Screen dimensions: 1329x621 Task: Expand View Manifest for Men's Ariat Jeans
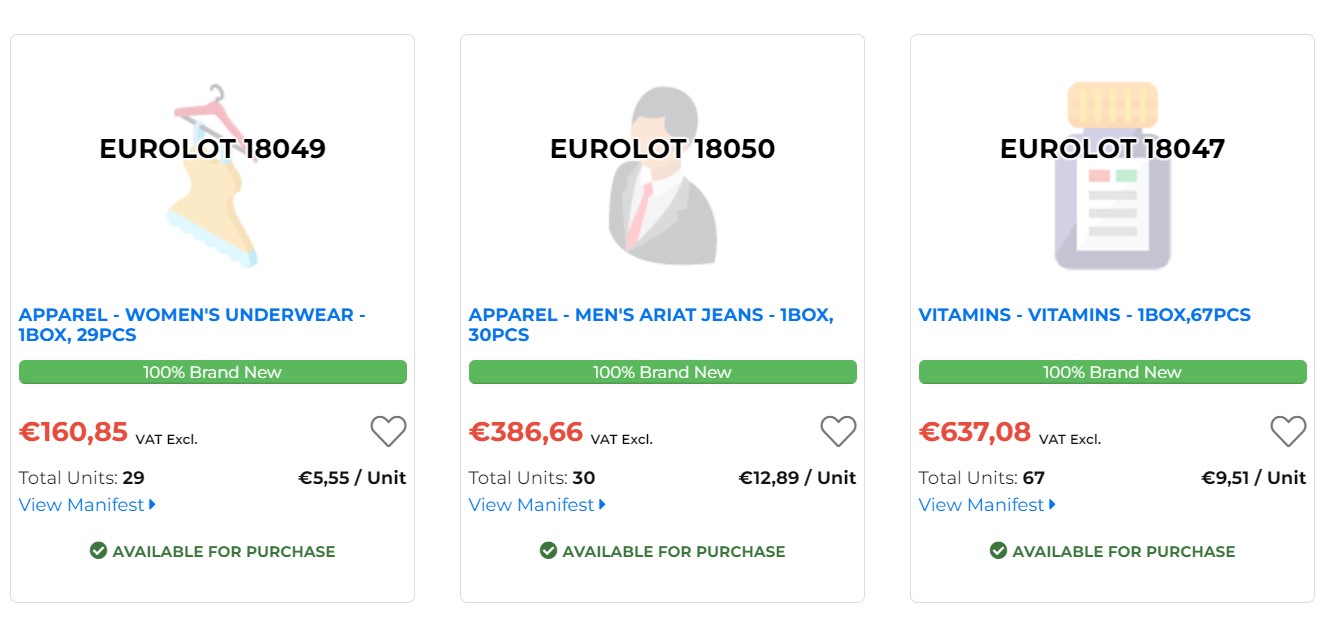(537, 505)
